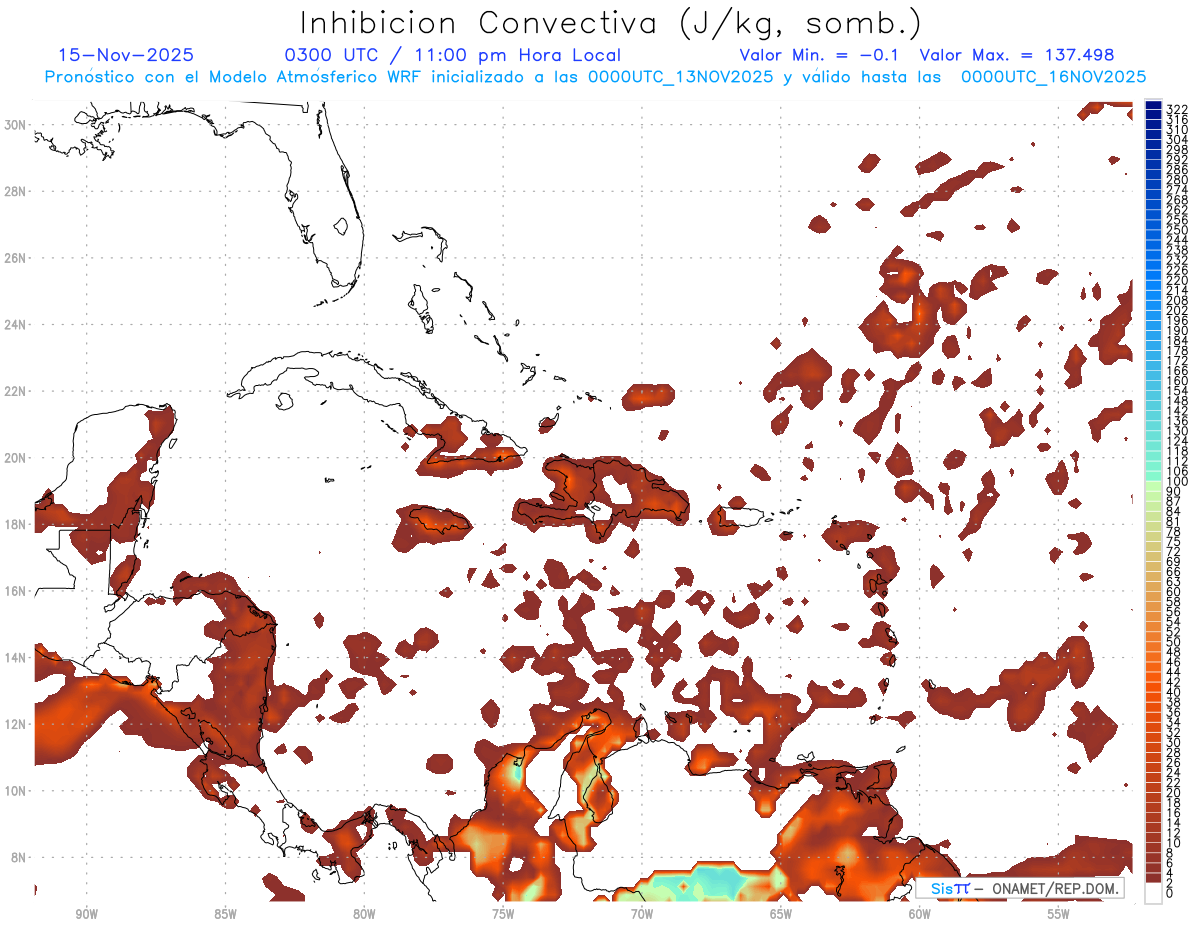Click the "100" value on the color scale
Viewport: 1200px width, 927px height.
[1177, 482]
